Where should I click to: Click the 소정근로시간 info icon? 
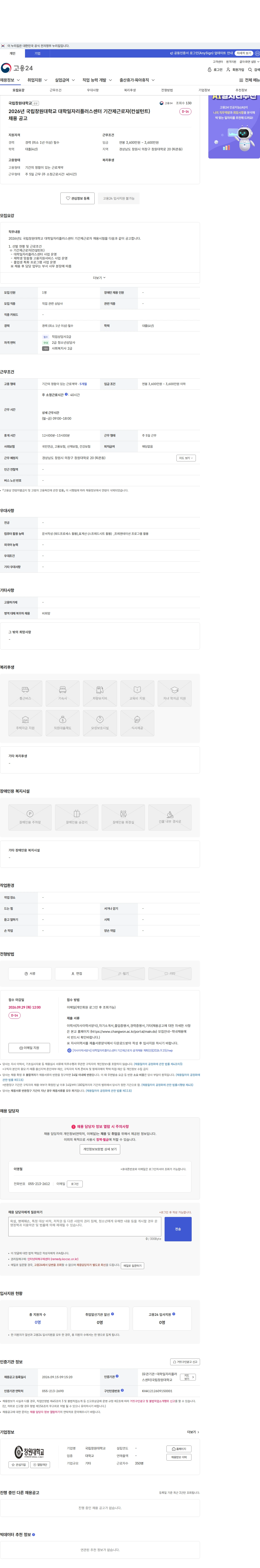[x=66, y=394]
